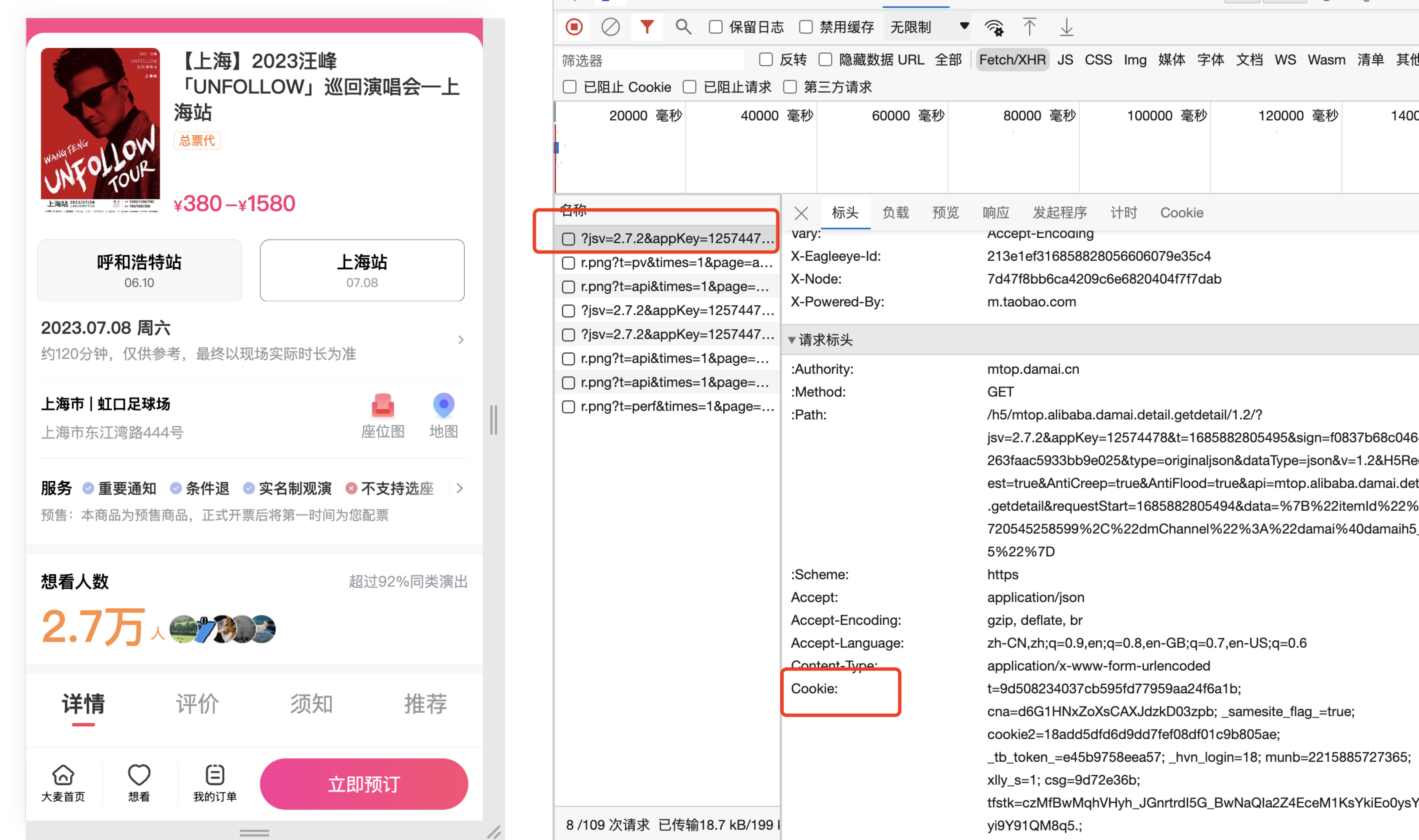Enable the 保留日志 preserve log checkbox
The width and height of the screenshot is (1419, 840).
point(715,27)
